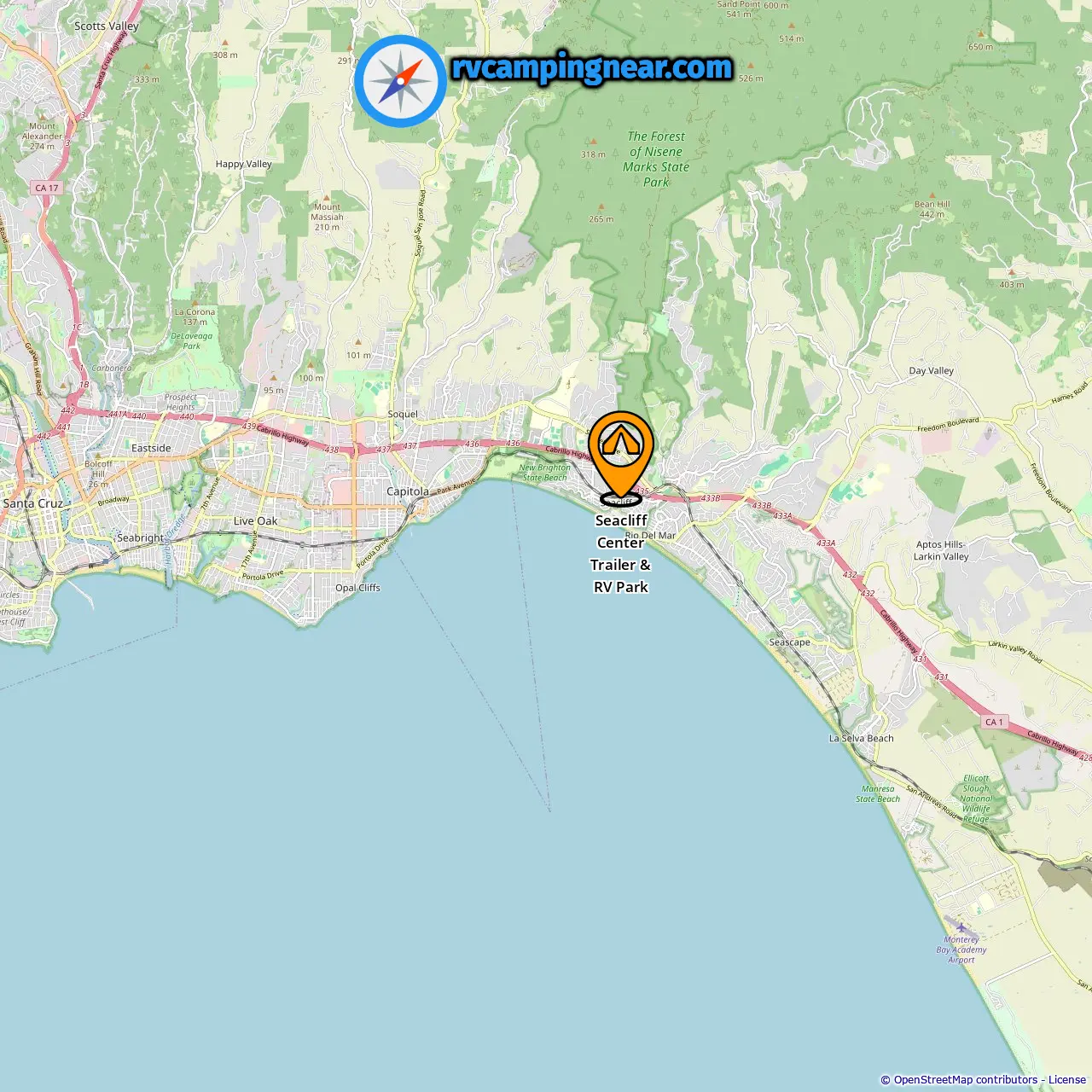Click the Capitola town label
The width and height of the screenshot is (1092, 1092).
click(408, 491)
